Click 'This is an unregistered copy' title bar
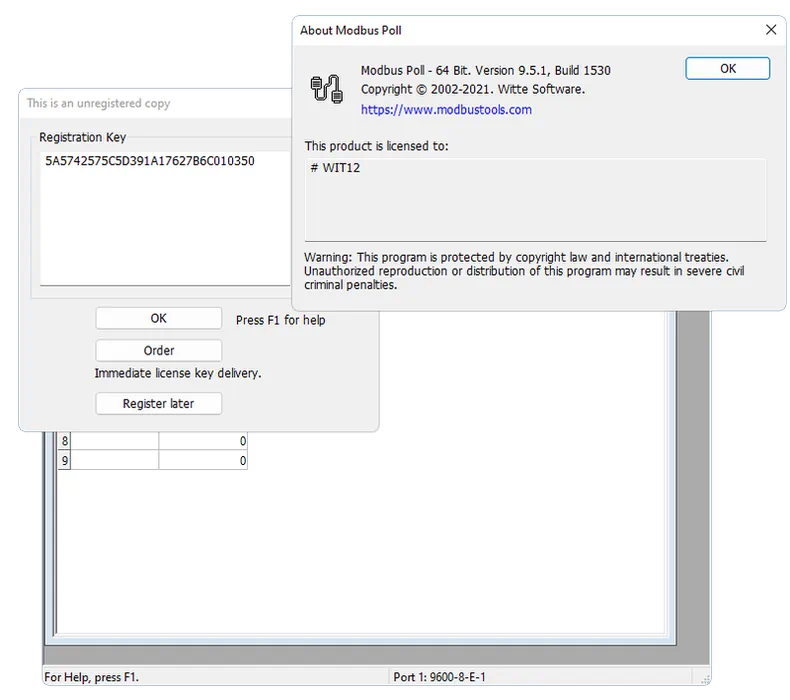The width and height of the screenshot is (790, 700). click(155, 103)
